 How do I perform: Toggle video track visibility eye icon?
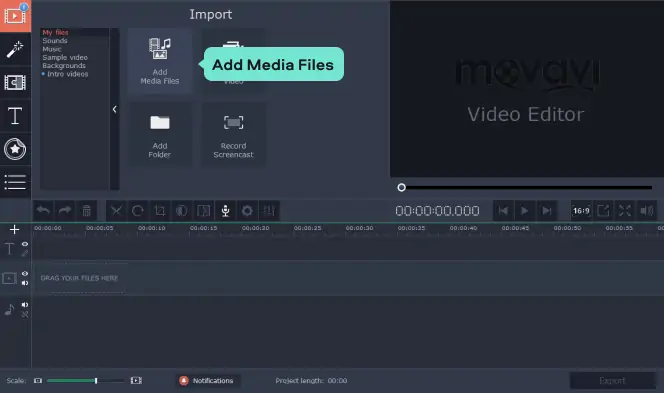click(x=25, y=274)
